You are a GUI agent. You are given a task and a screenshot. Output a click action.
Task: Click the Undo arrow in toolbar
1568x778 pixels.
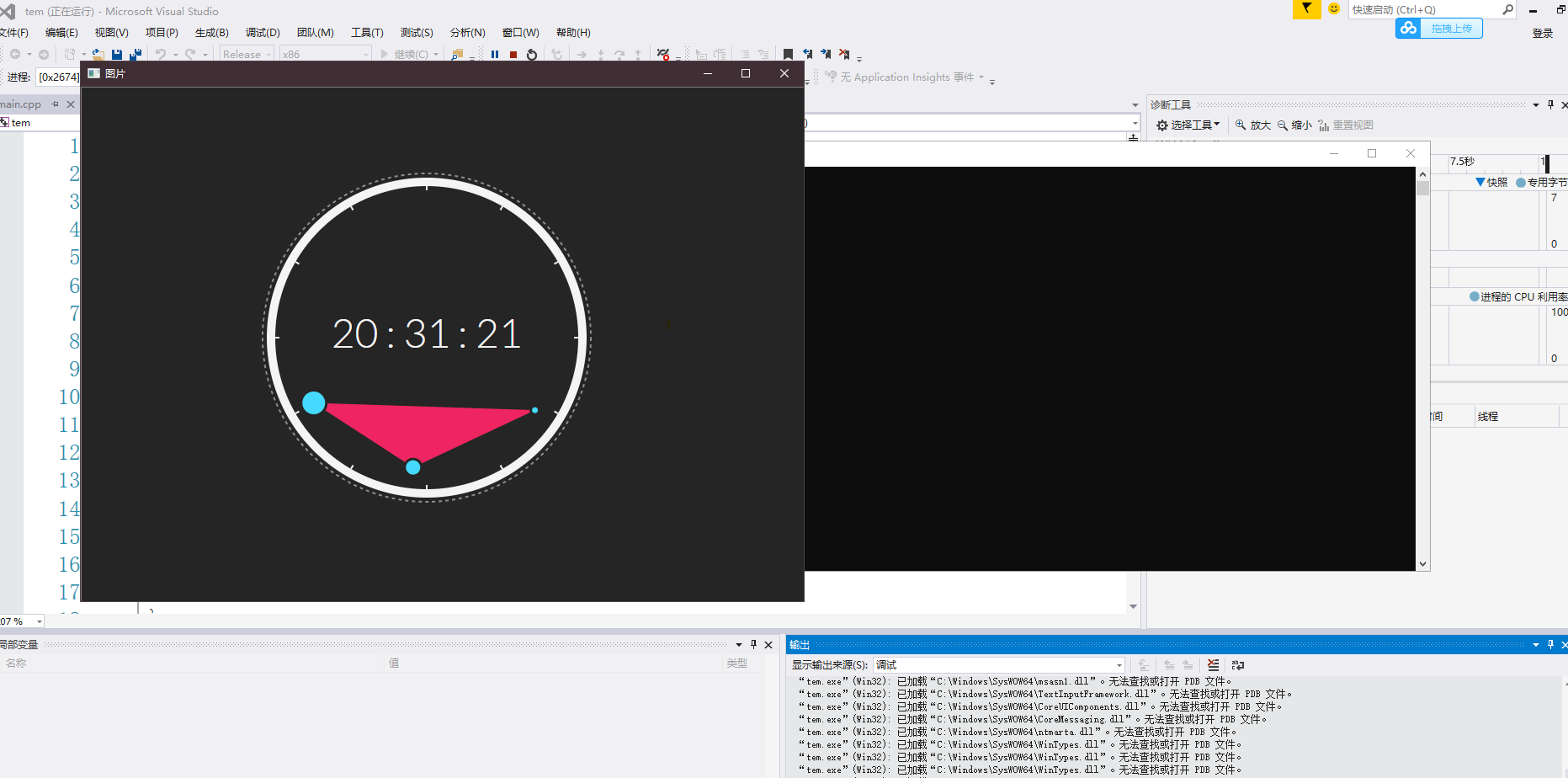click(160, 54)
